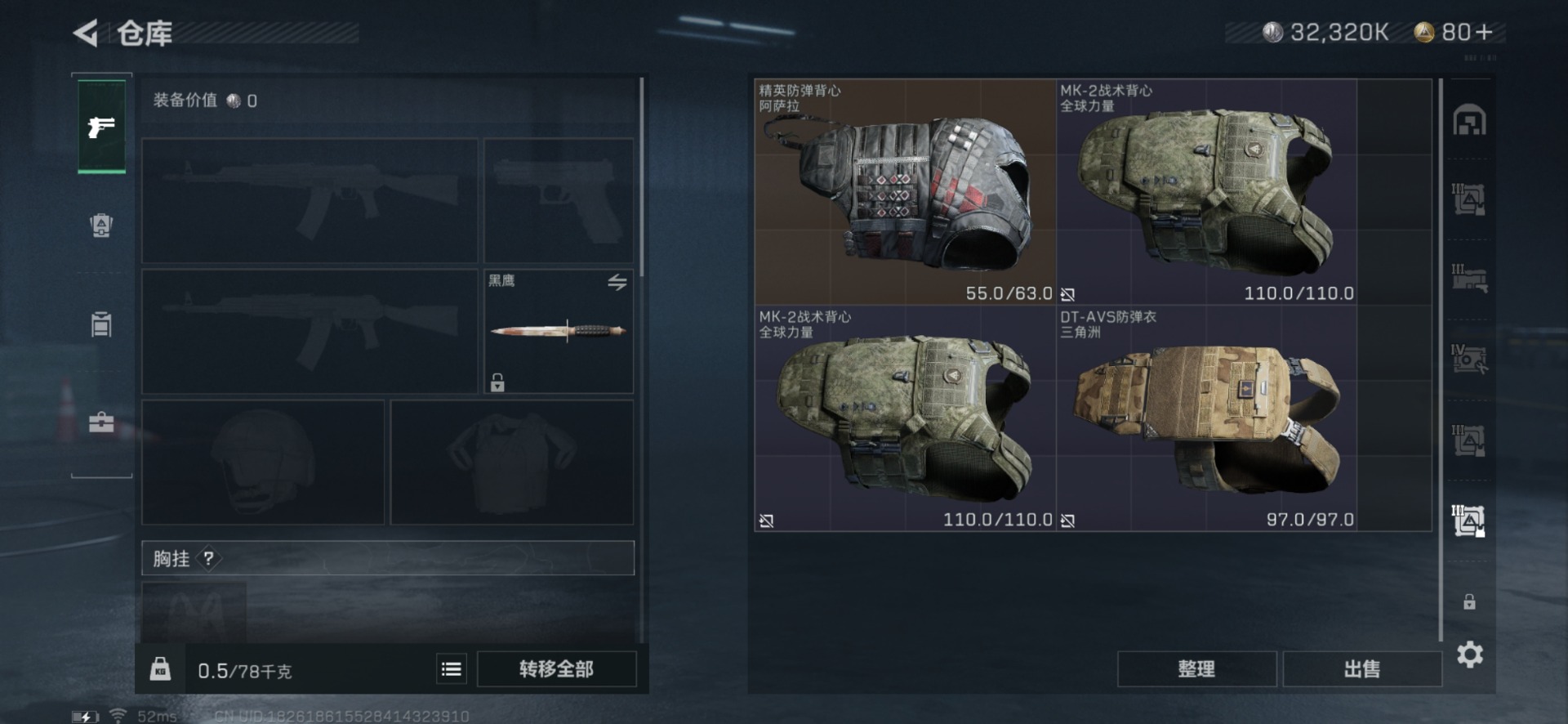Viewport: 1568px width, 724px height.
Task: Swap the 黑鹰 knife using the swap arrows
Action: pos(617,282)
